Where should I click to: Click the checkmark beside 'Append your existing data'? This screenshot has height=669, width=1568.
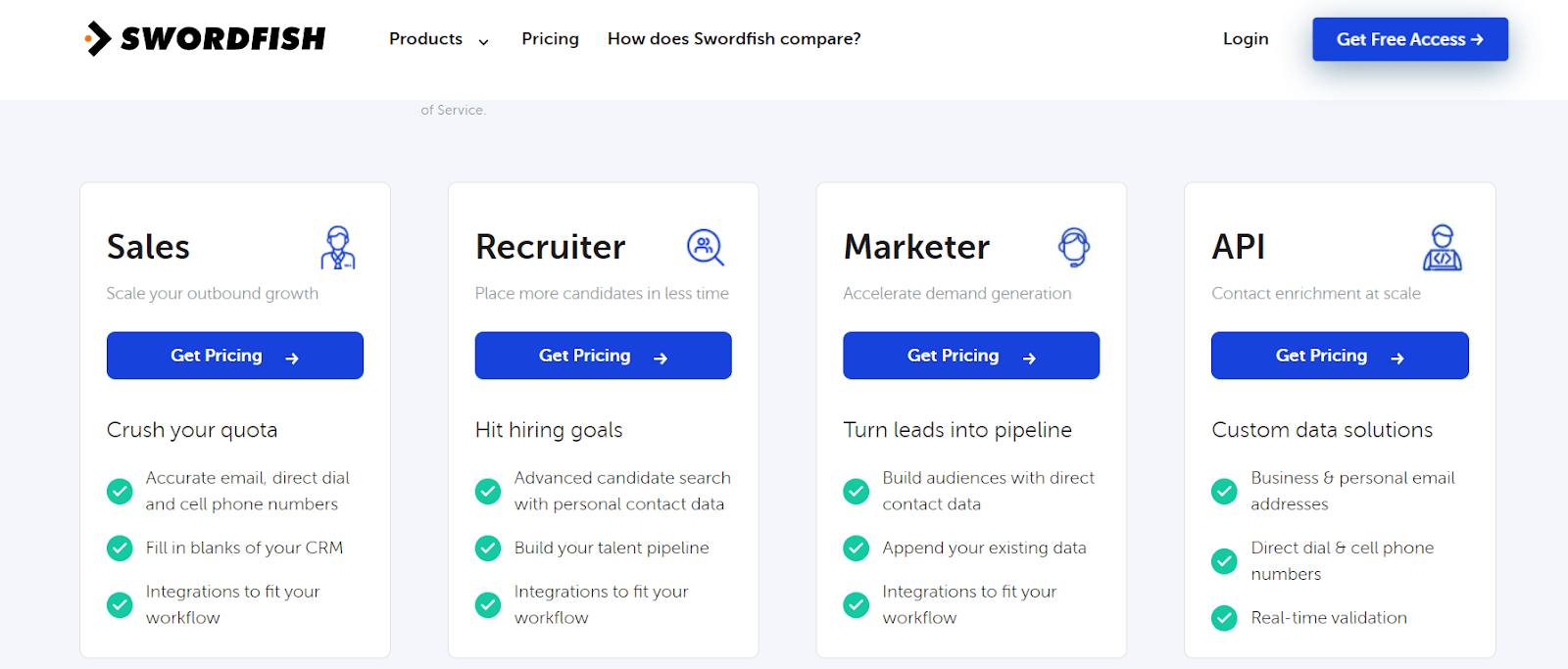(856, 549)
